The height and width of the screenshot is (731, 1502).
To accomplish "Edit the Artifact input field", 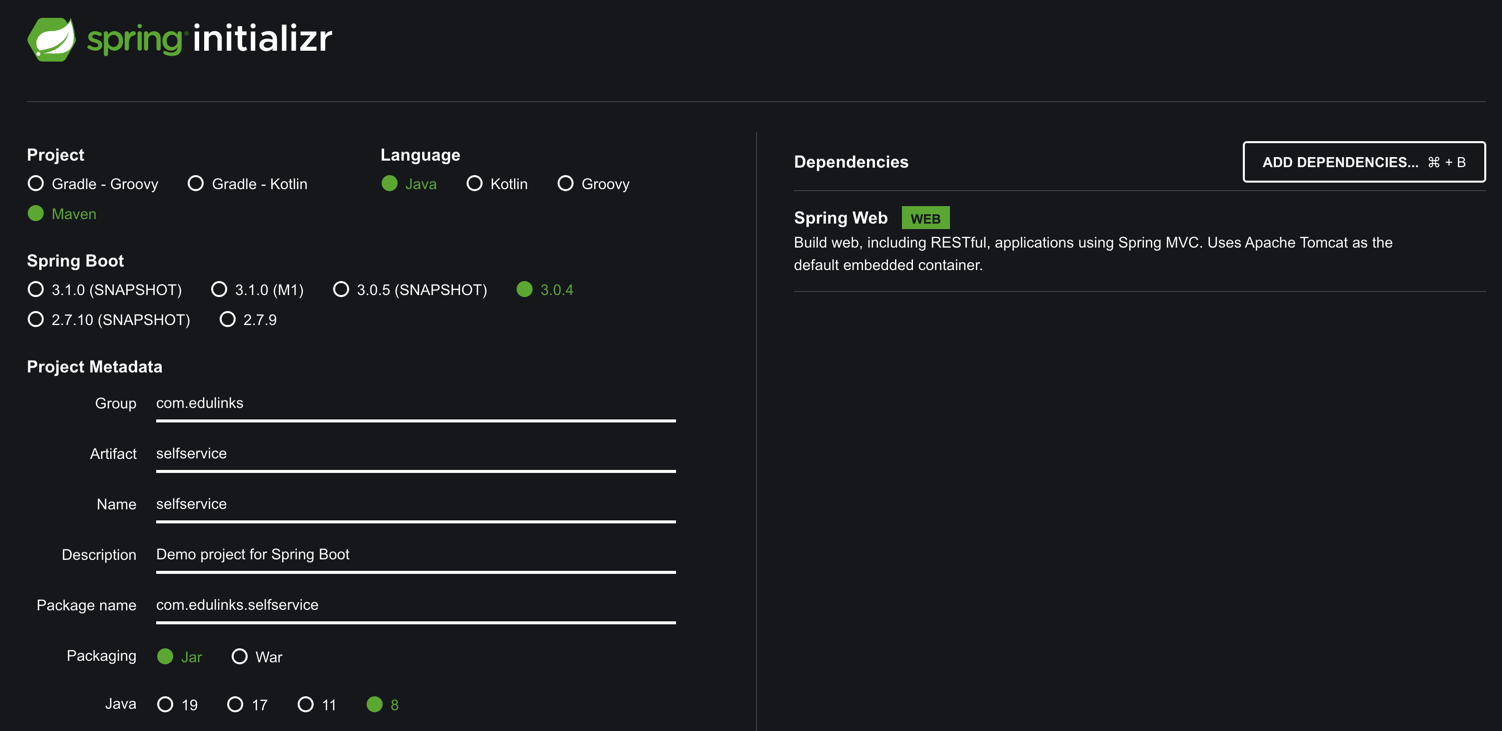I will 416,454.
